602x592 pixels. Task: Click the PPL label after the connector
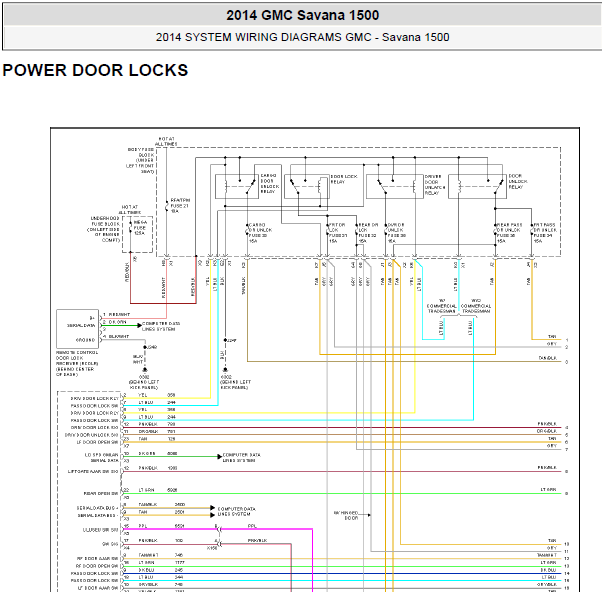(252, 526)
